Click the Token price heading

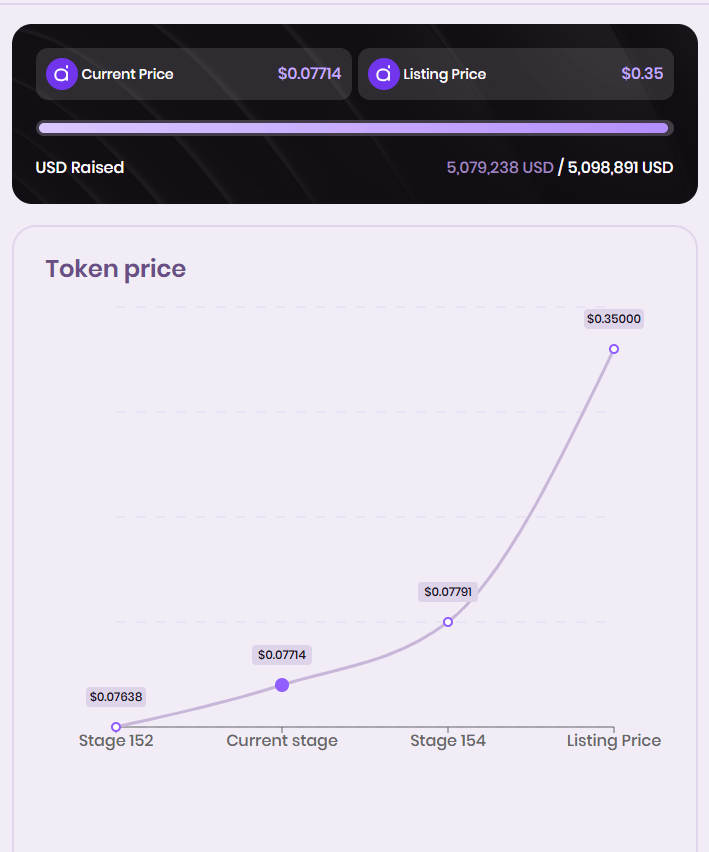(115, 268)
